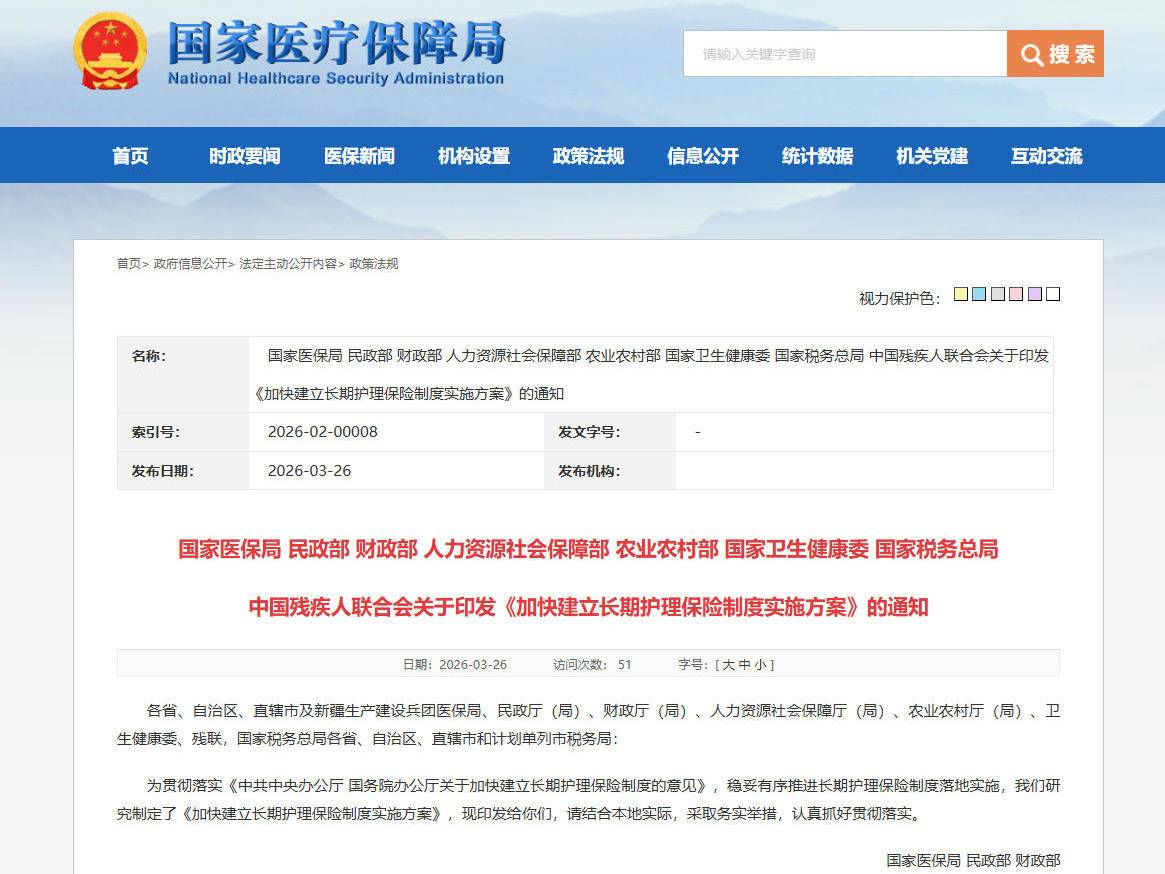Image resolution: width=1165 pixels, height=874 pixels.
Task: Select the pink eye-protection color swatch
Action: tap(1016, 294)
